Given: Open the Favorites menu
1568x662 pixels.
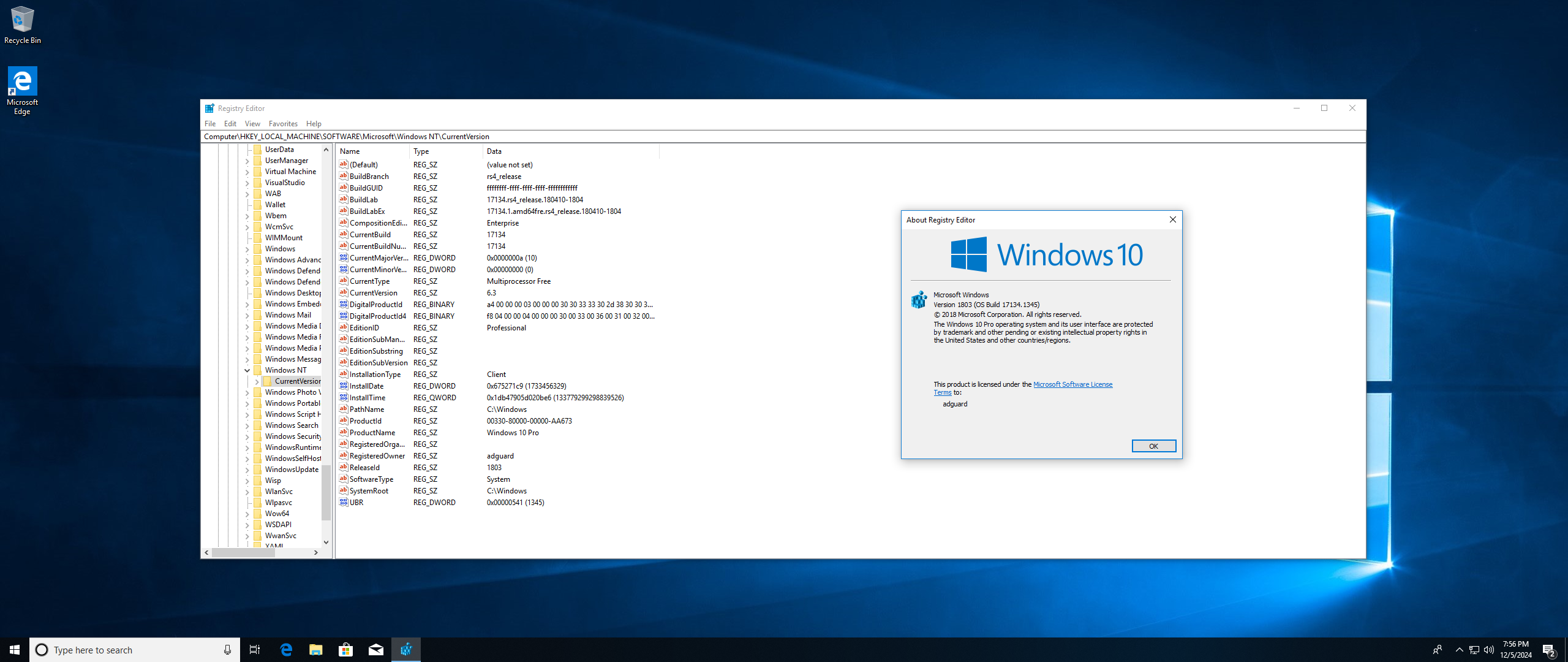Looking at the screenshot, I should [x=283, y=123].
